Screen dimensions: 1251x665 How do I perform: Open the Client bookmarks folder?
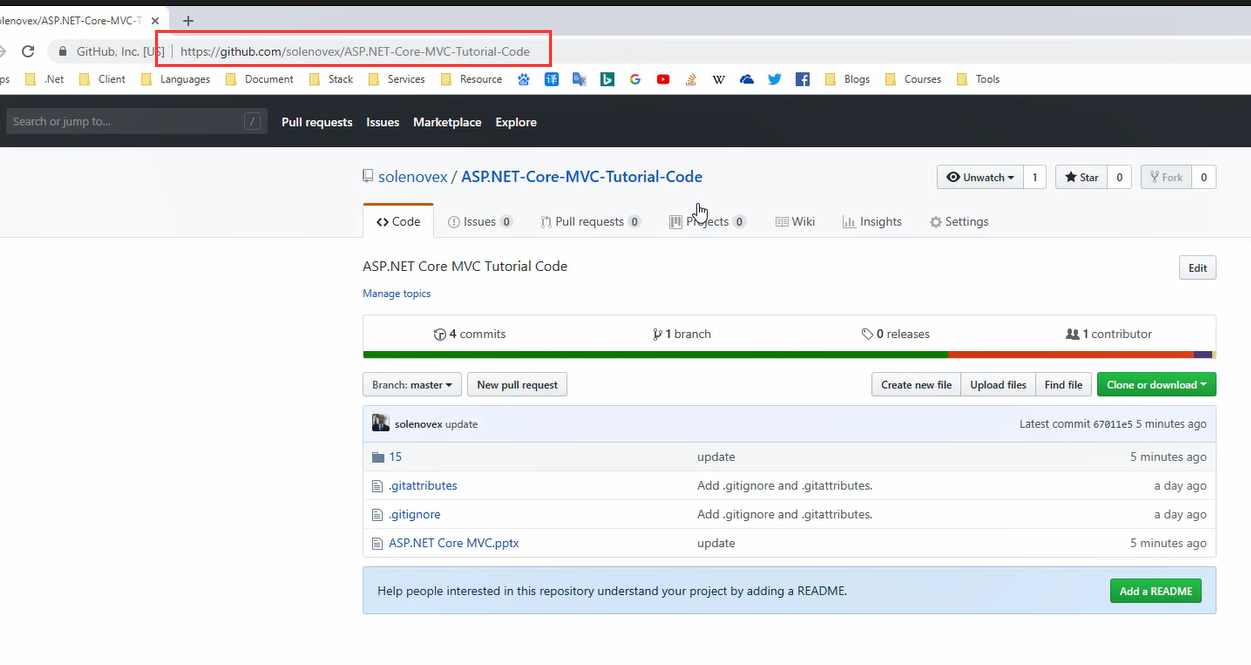point(102,79)
